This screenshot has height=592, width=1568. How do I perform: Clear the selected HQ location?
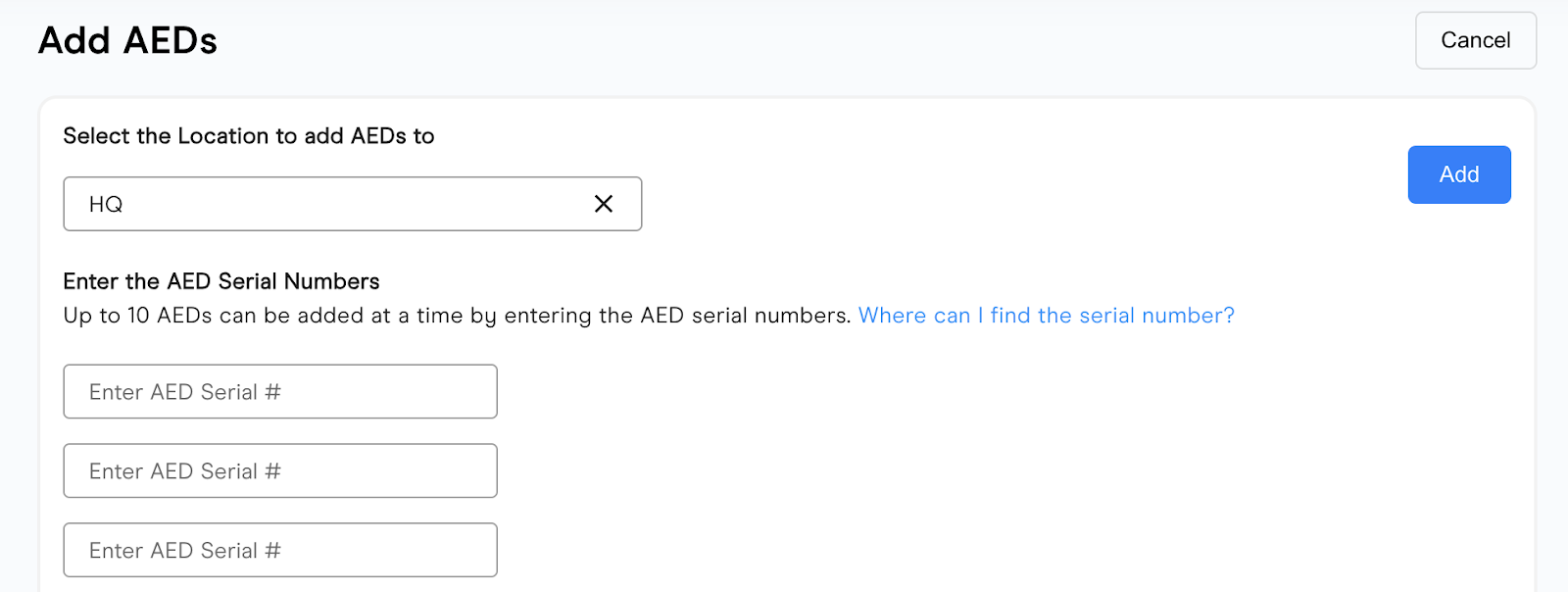tap(604, 204)
